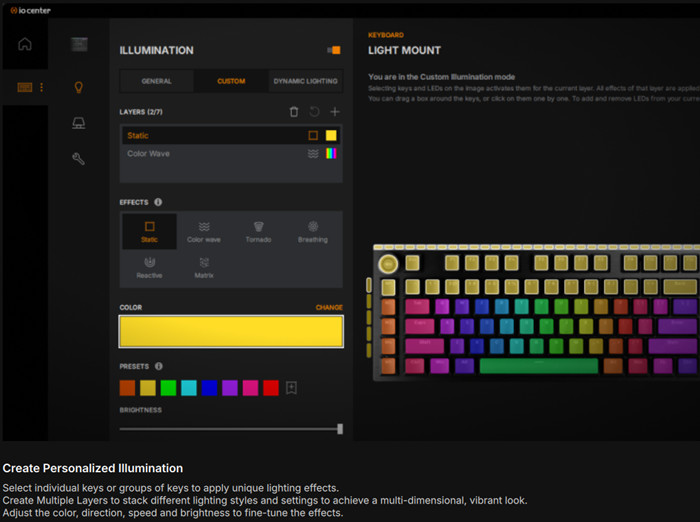Screen dimensions: 700x522
Task: Reset layers with the undo icon
Action: [314, 112]
